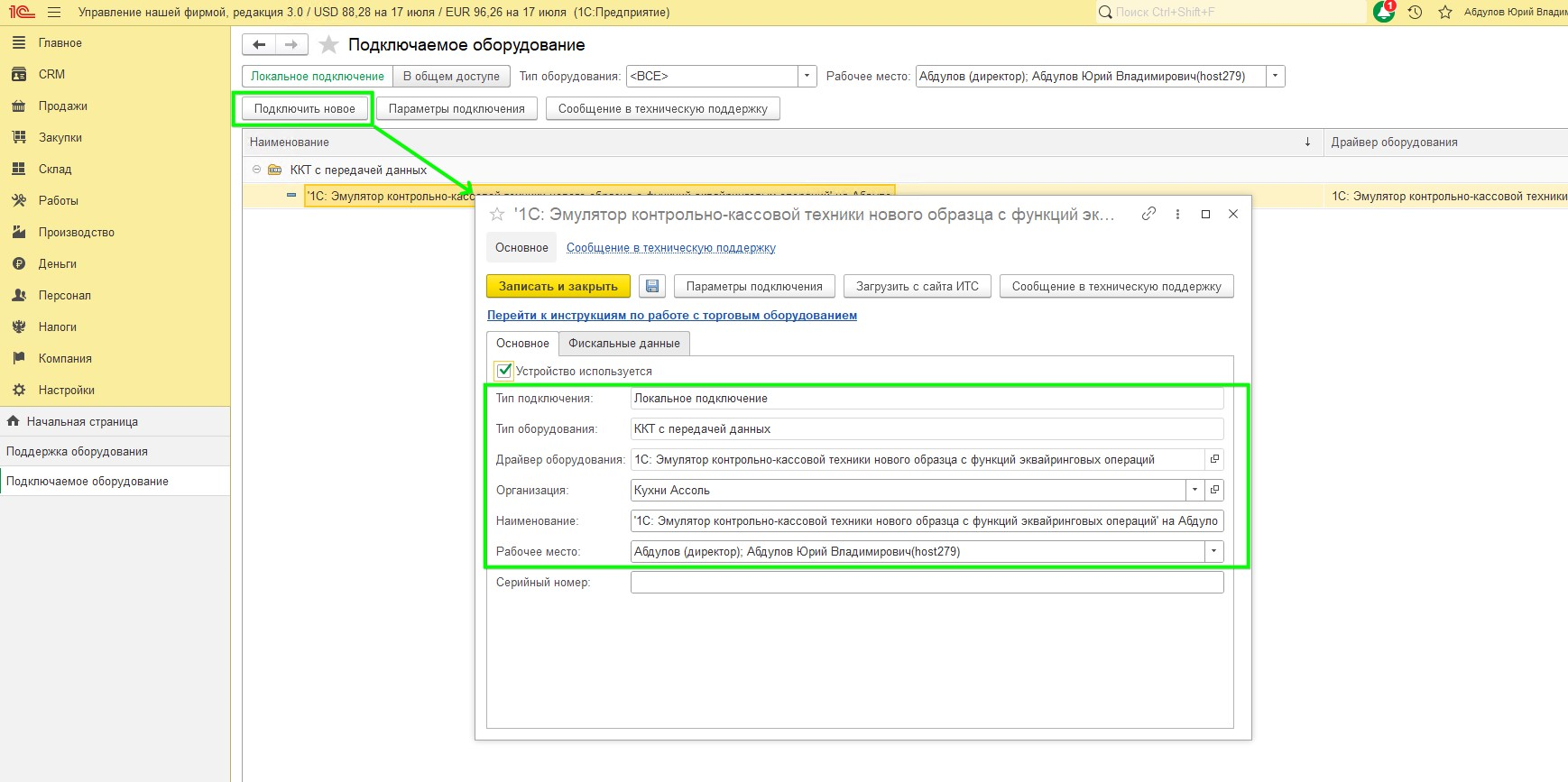
Task: Select Локальное подключение toggle
Action: click(x=318, y=77)
